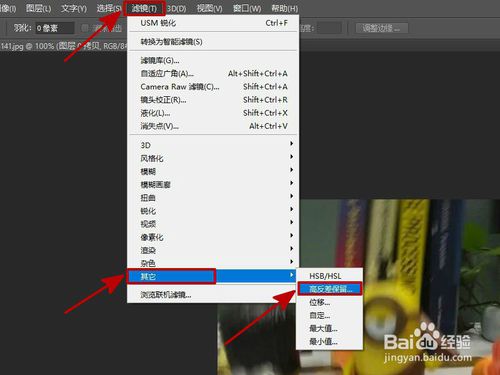Open 滤镜库(G)... filter gallery

(x=213, y=60)
